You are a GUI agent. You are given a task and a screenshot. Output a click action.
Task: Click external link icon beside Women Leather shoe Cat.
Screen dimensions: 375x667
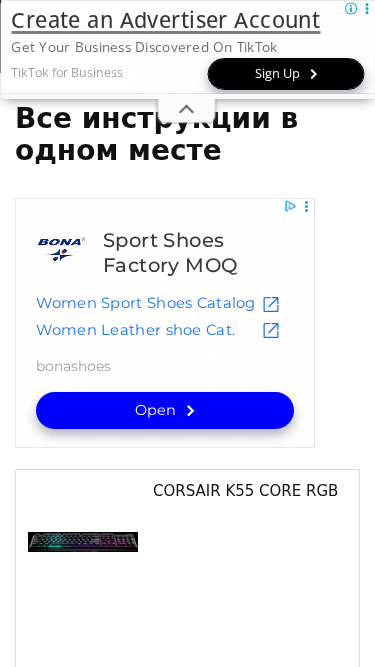coord(271,331)
